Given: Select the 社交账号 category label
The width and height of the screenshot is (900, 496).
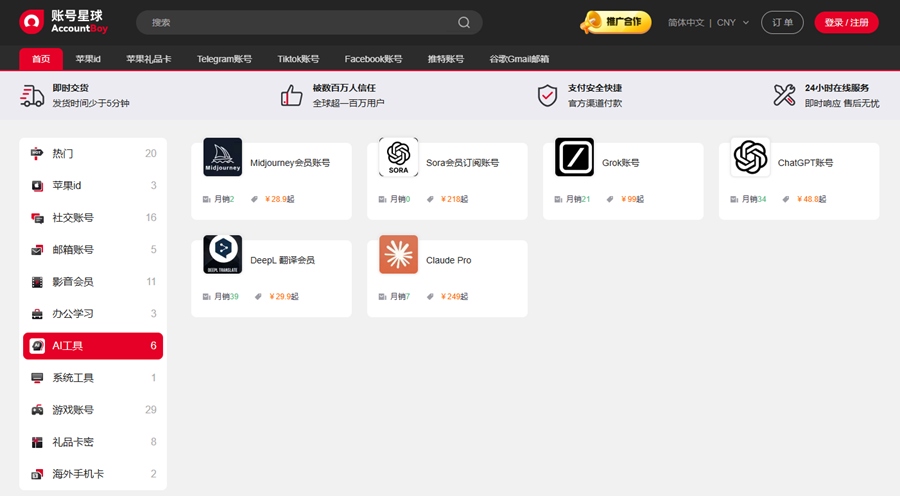Looking at the screenshot, I should point(73,218).
